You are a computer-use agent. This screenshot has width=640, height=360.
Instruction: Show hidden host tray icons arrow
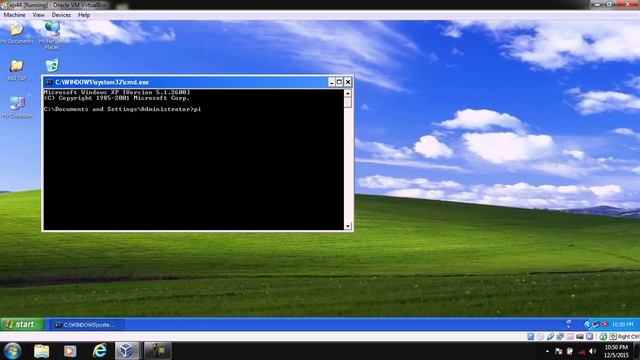pyautogui.click(x=547, y=351)
